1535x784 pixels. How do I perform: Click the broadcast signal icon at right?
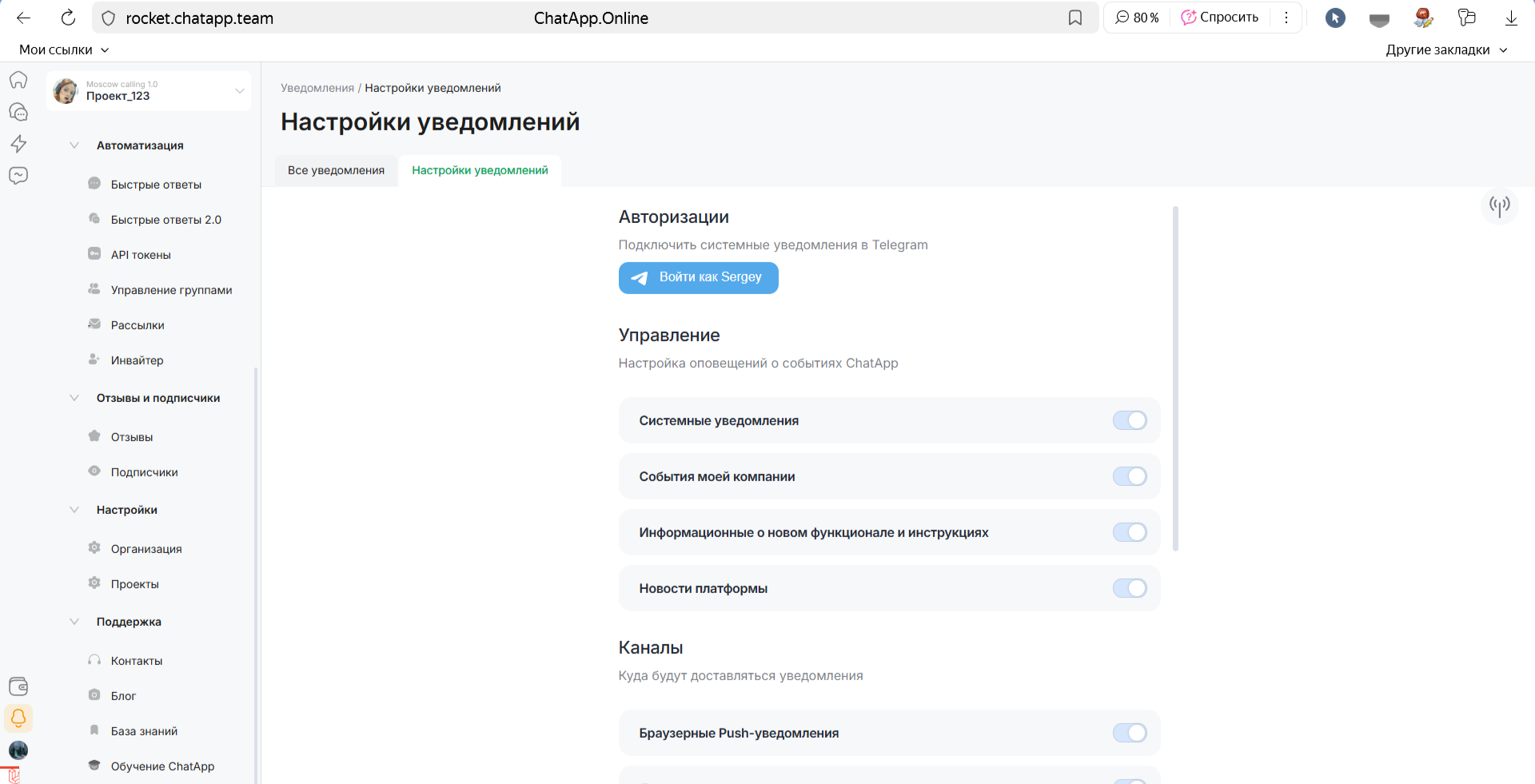point(1499,206)
